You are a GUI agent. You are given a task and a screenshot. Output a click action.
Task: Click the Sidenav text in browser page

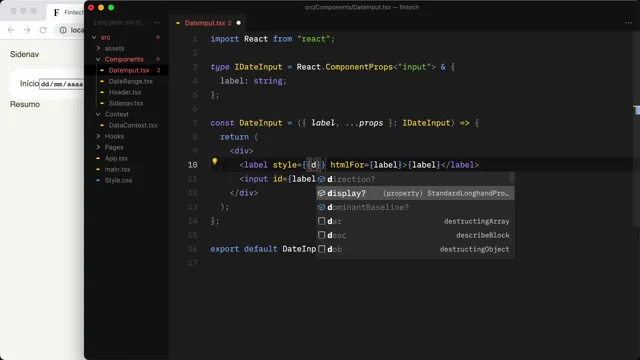click(24, 54)
